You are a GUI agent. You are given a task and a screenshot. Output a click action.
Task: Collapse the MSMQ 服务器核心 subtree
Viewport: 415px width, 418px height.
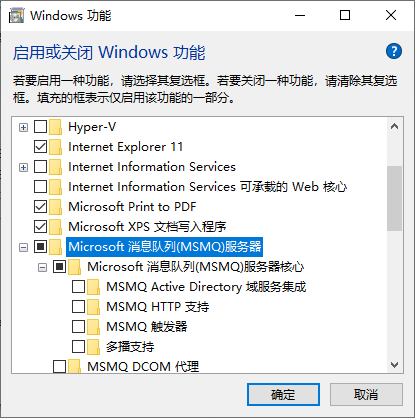click(x=42, y=267)
